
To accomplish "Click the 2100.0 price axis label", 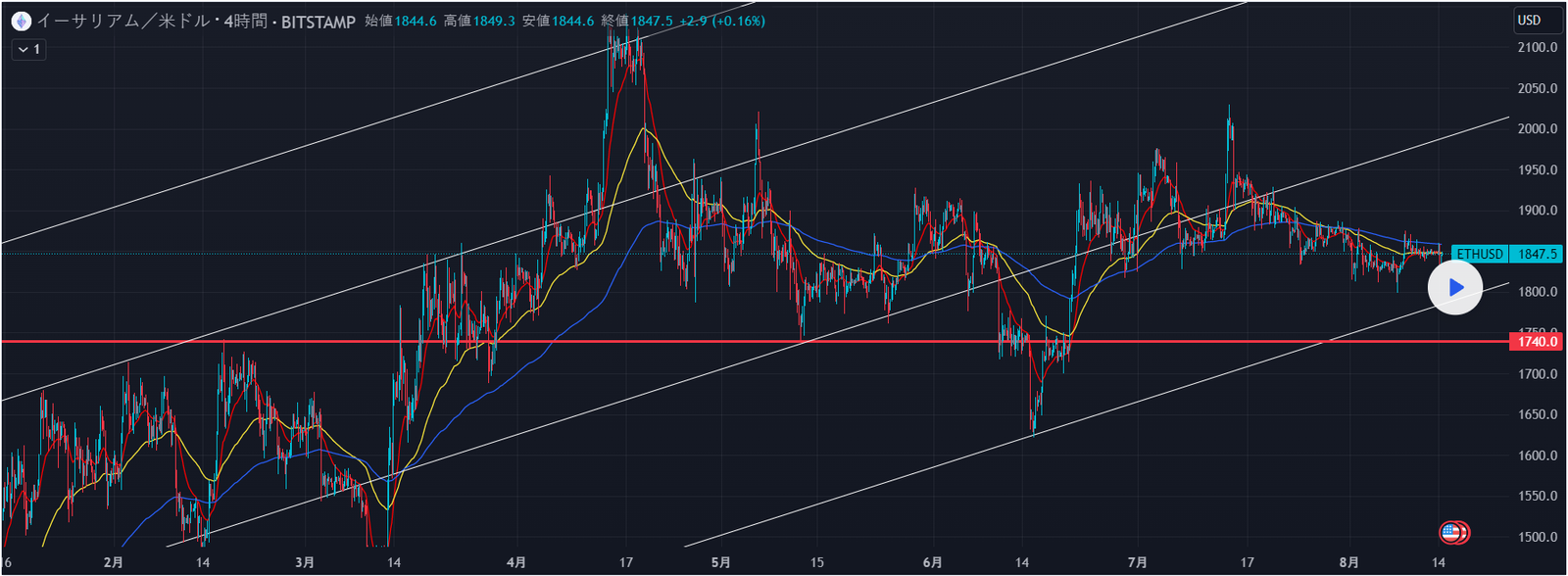I will coord(1537,47).
